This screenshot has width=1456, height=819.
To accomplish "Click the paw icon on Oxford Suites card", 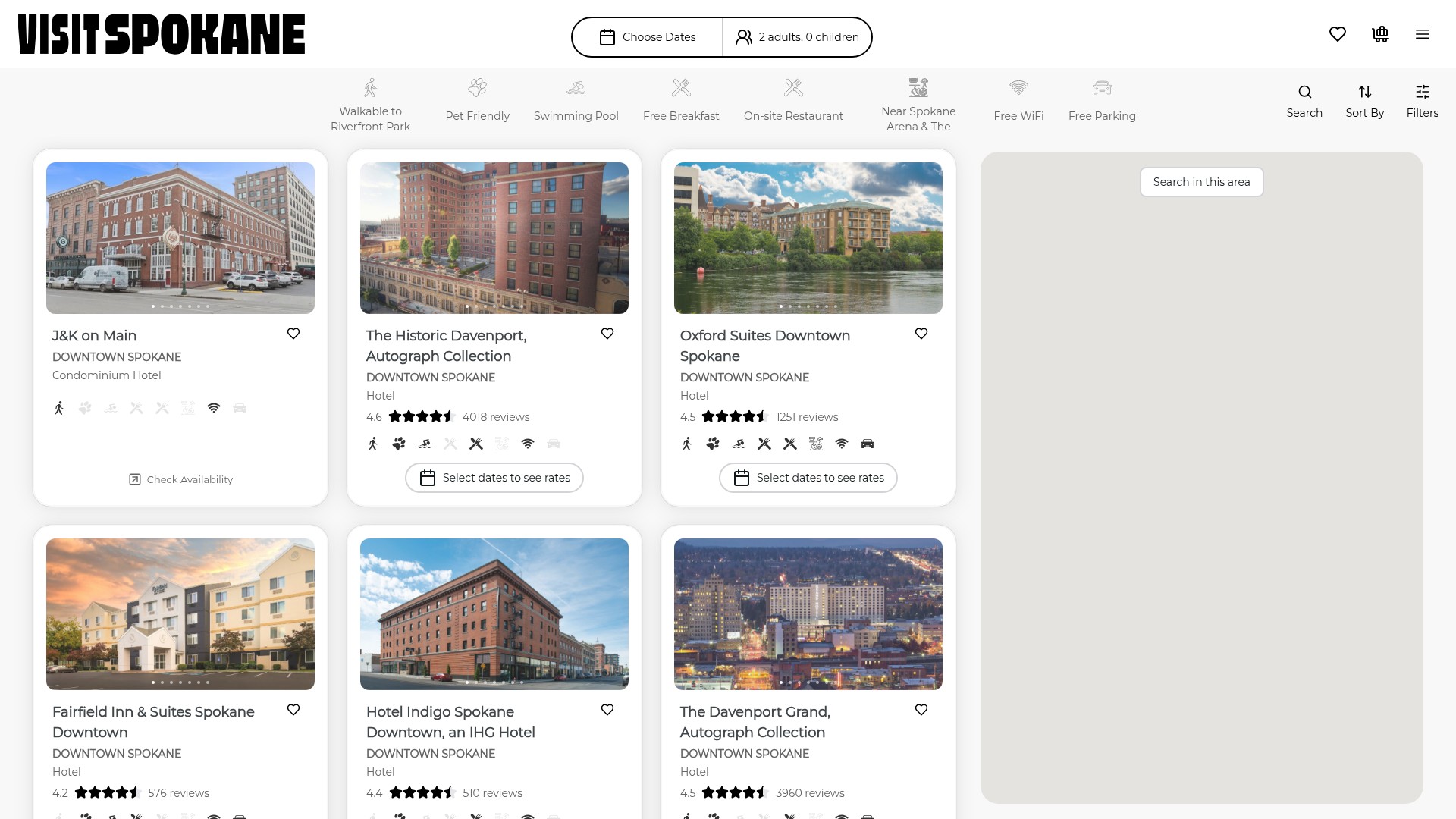I will 713,444.
